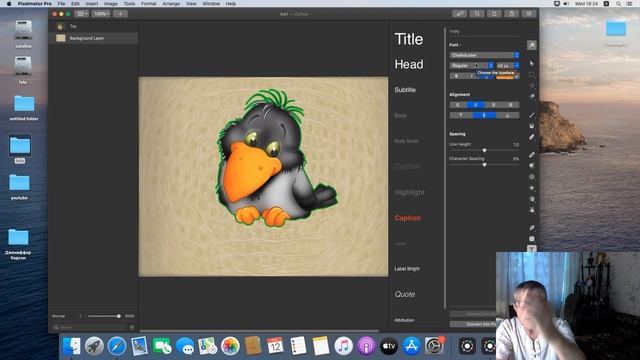Screen dimensions: 640x360
Task: Apply the Title text preset
Action: pos(409,39)
